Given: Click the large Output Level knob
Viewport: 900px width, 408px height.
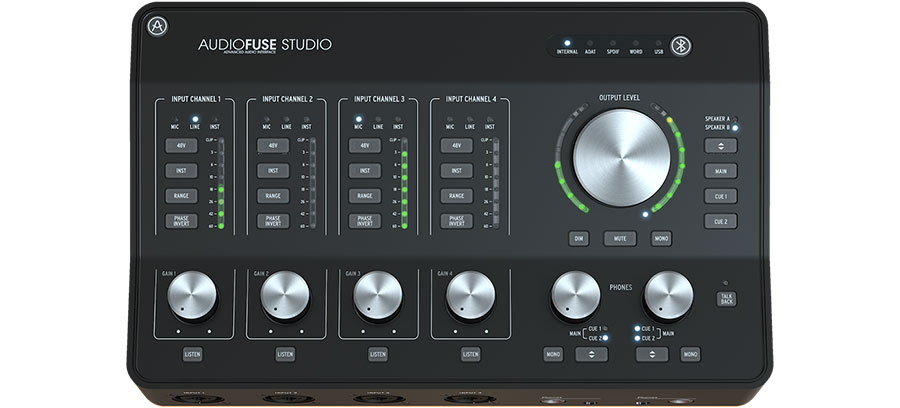Looking at the screenshot, I should coord(622,158).
